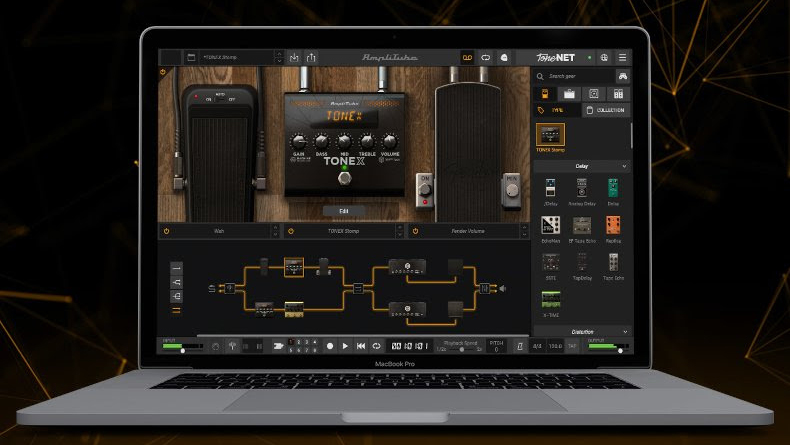Screen dimensions: 790x445
Task: Open the tape recorder view icon
Action: (468, 57)
